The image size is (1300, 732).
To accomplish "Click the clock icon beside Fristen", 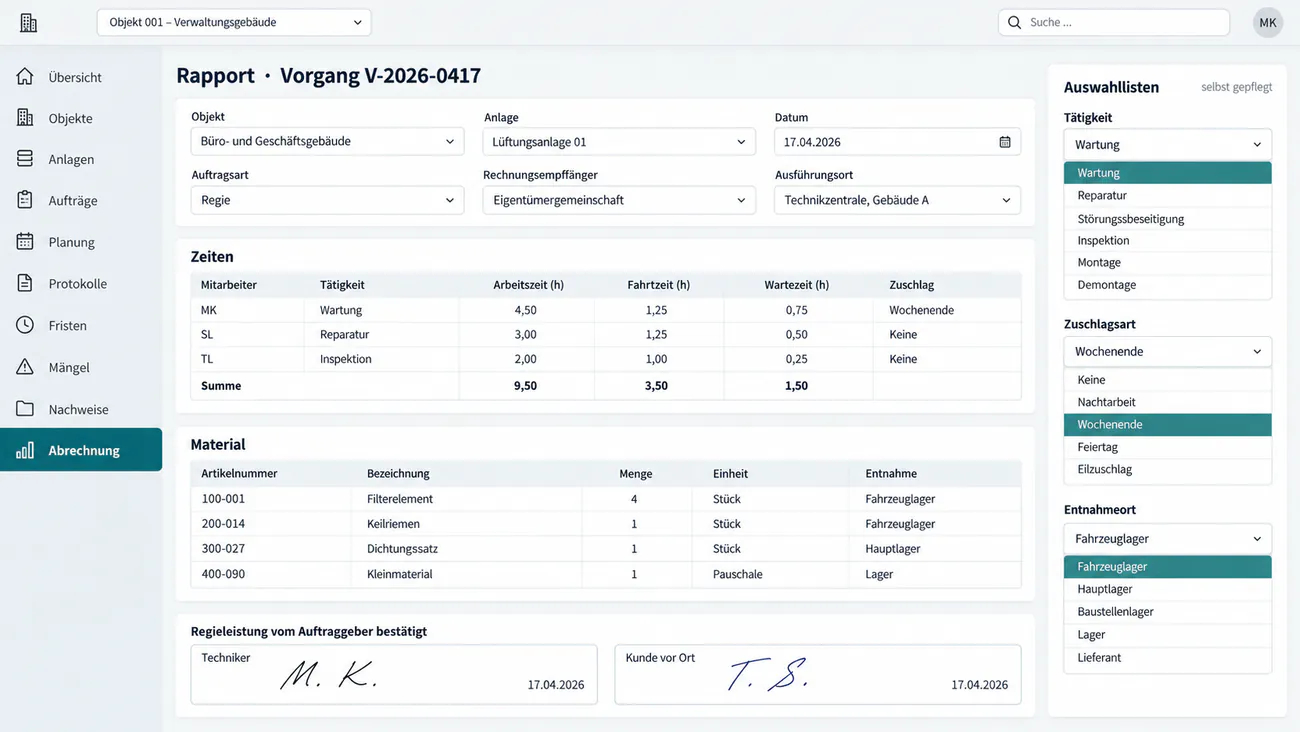I will coord(25,325).
